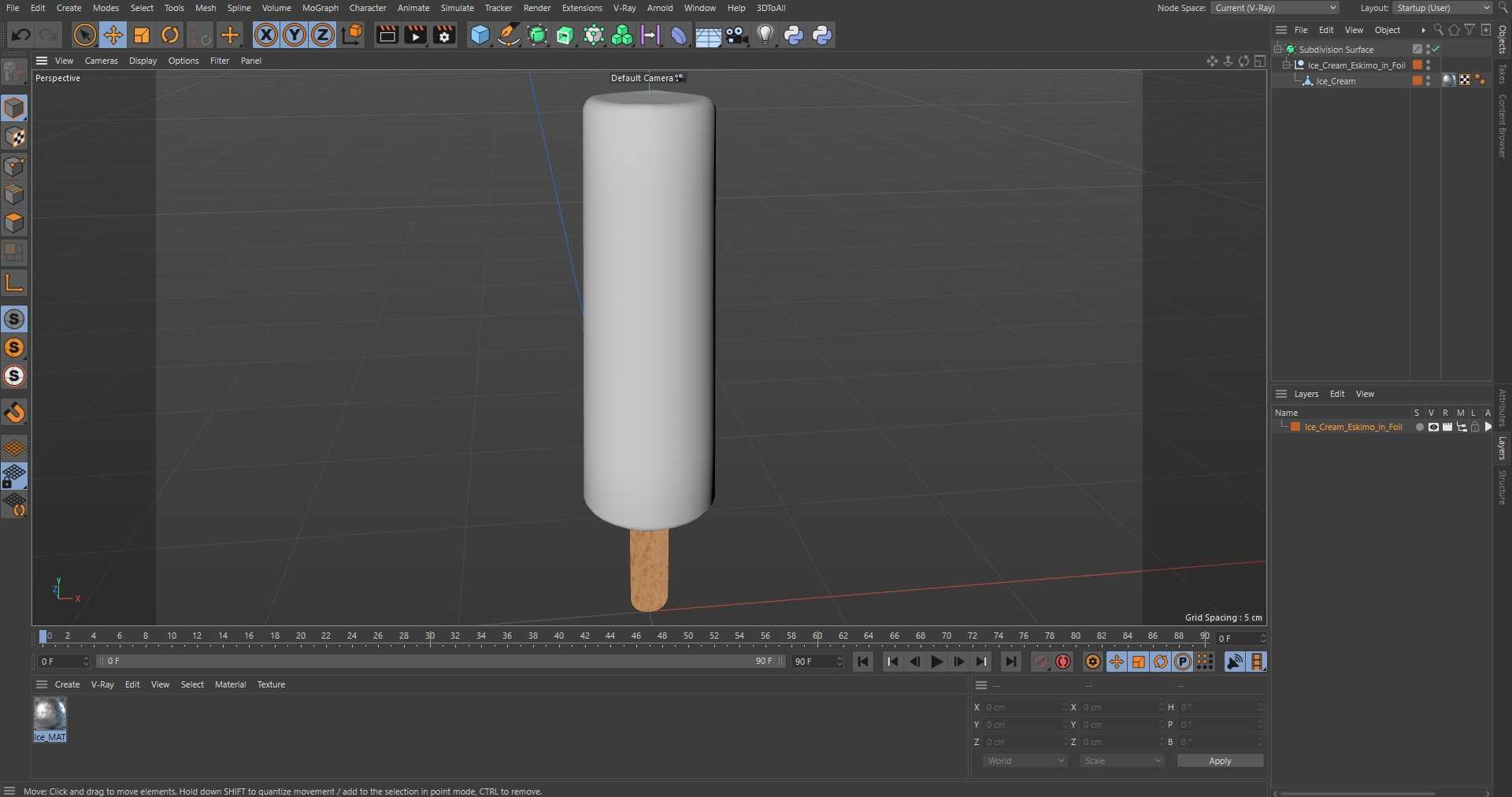Open the viewport Cameras menu

(101, 61)
